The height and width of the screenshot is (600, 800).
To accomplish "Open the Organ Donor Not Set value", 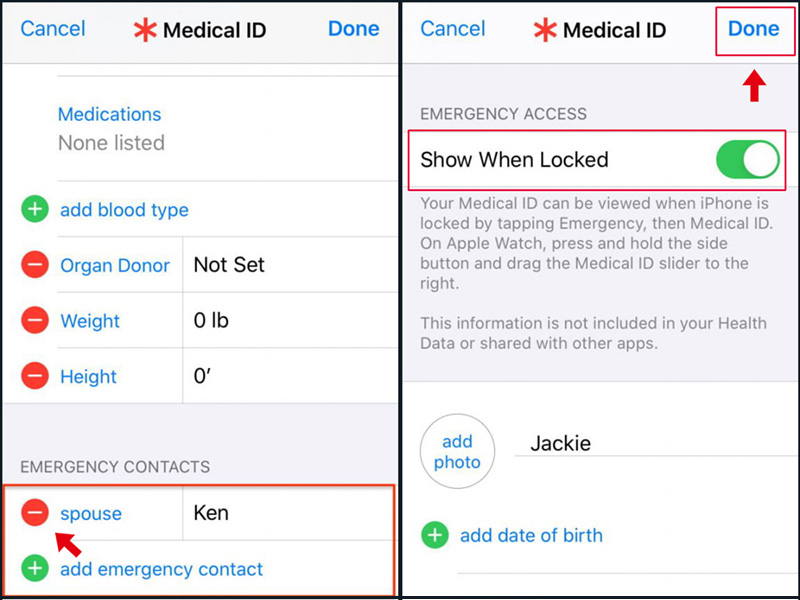I will coord(290,265).
